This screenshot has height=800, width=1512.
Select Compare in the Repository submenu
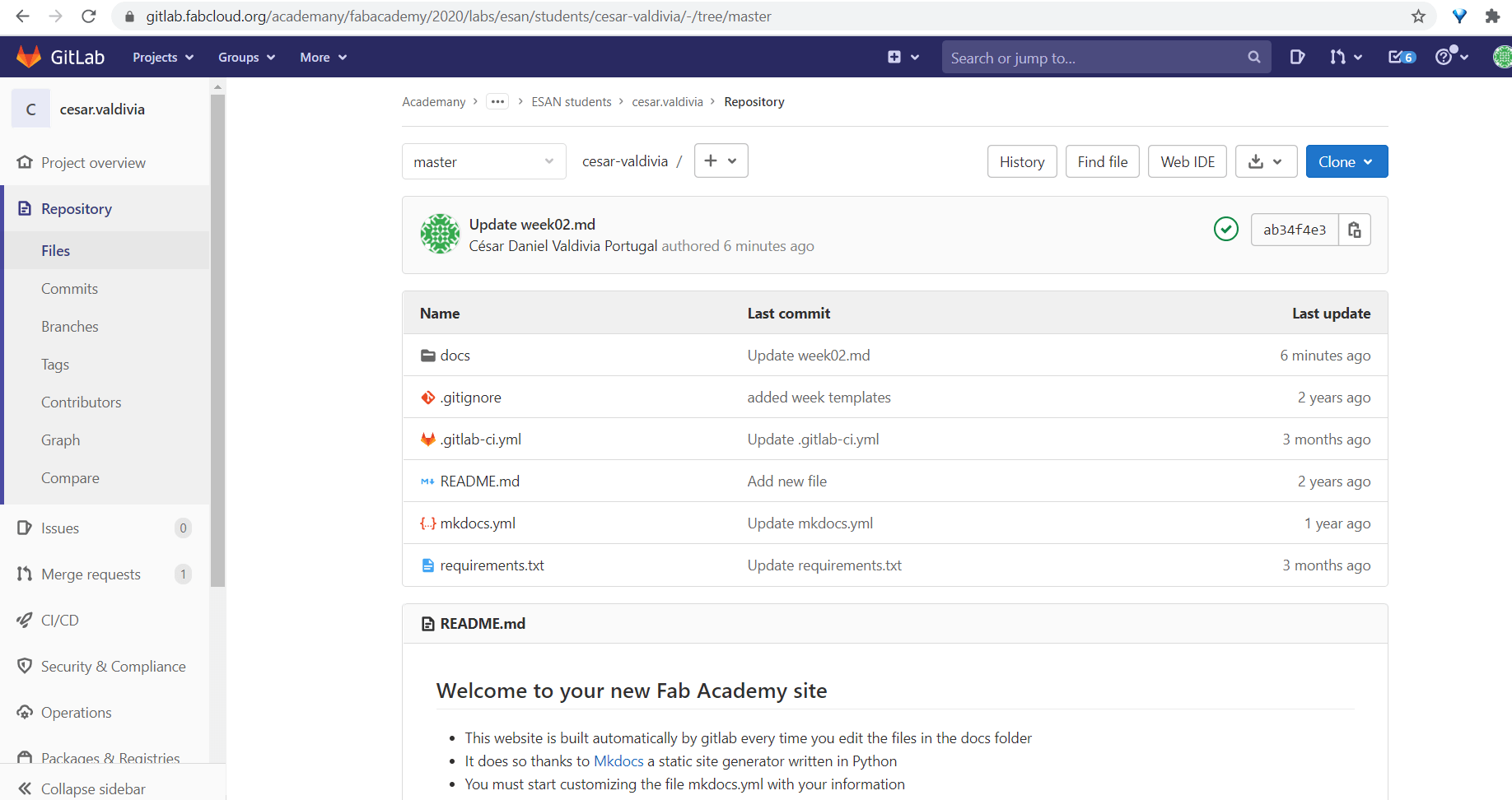point(70,478)
